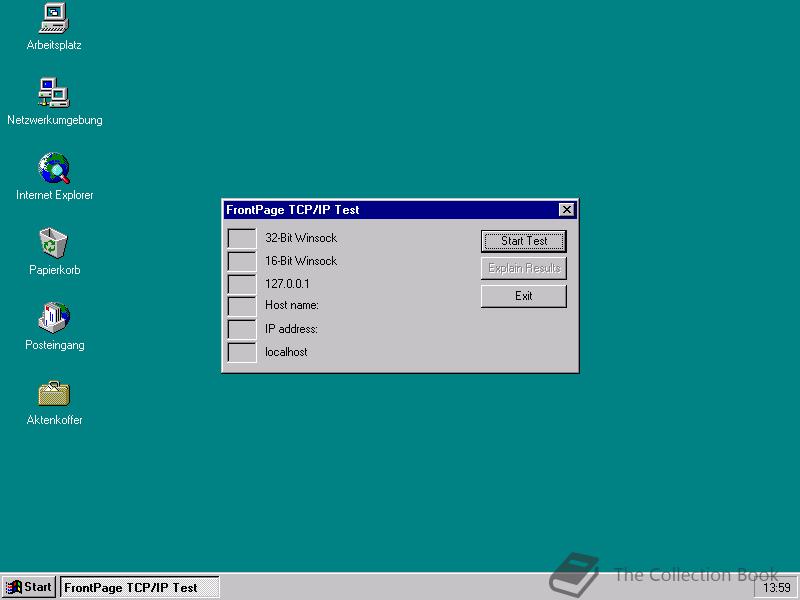Close the FrontPage TCP/IP Test window
This screenshot has height=600, width=800.
(566, 210)
